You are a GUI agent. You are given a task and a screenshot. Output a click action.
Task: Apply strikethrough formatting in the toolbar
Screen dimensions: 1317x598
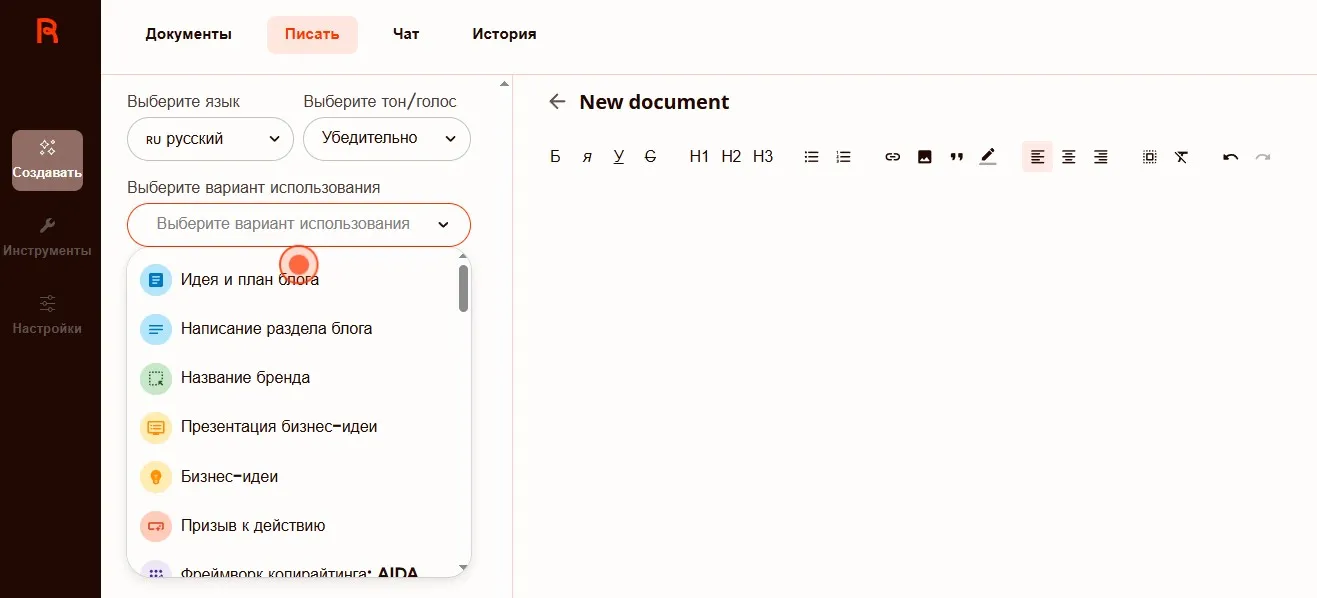[x=651, y=157]
